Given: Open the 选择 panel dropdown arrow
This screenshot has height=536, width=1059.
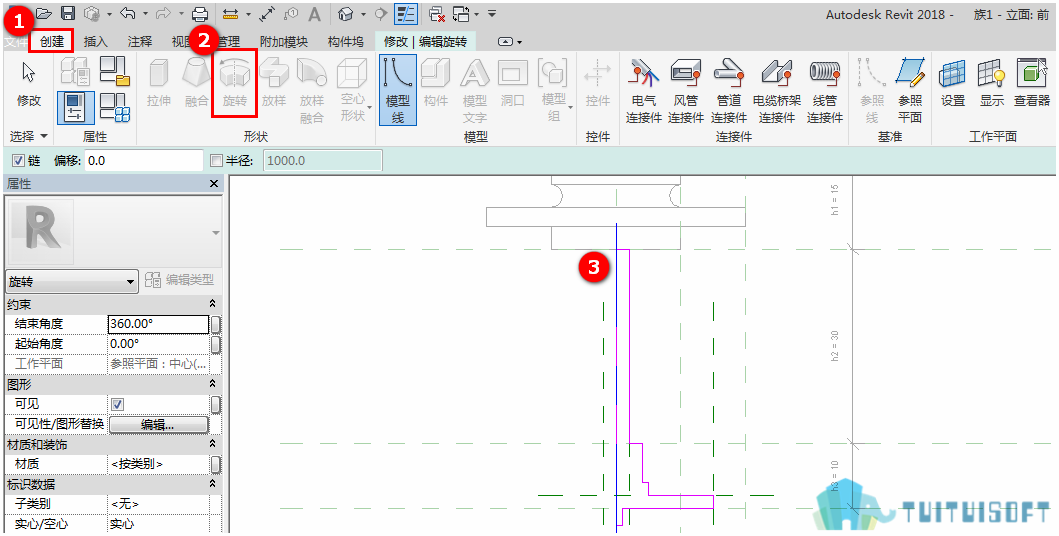Looking at the screenshot, I should point(44,136).
